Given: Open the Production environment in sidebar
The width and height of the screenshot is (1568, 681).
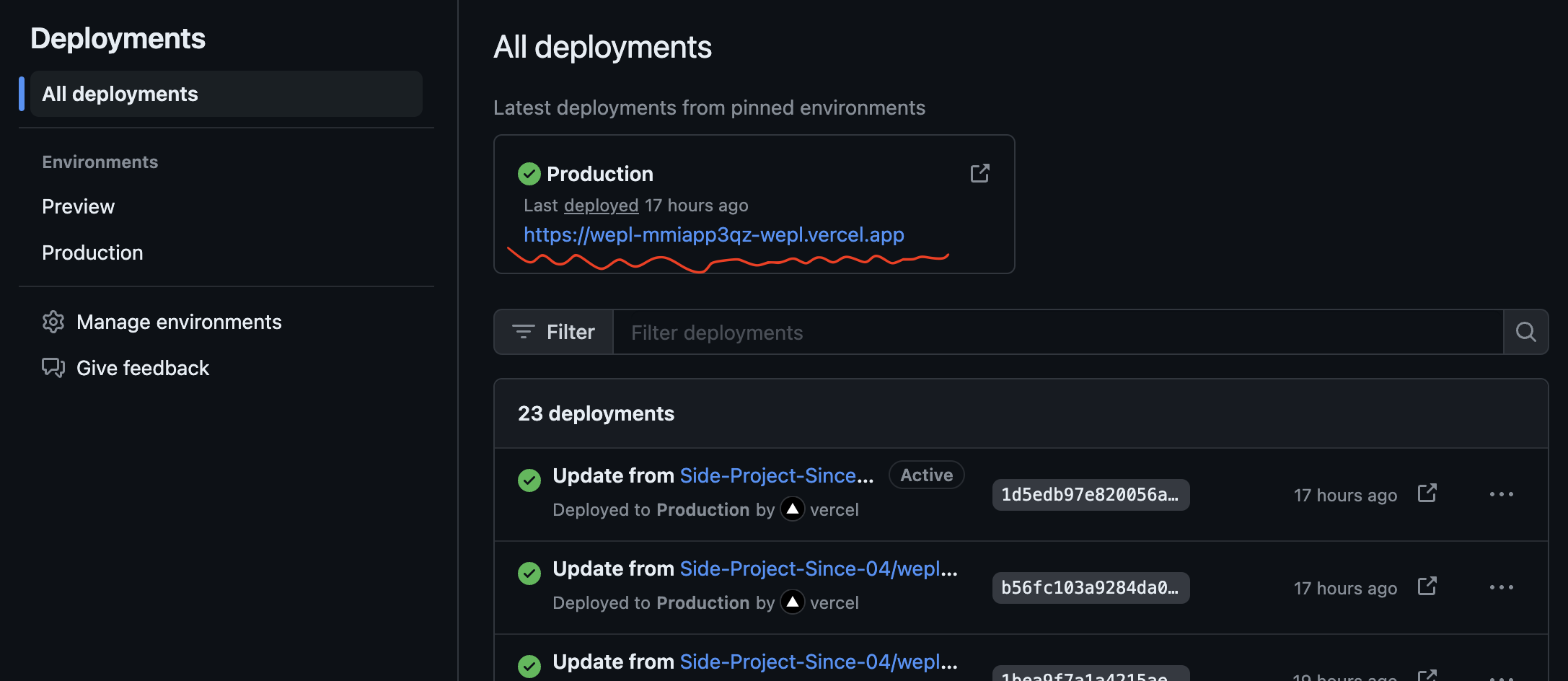Looking at the screenshot, I should tap(92, 252).
